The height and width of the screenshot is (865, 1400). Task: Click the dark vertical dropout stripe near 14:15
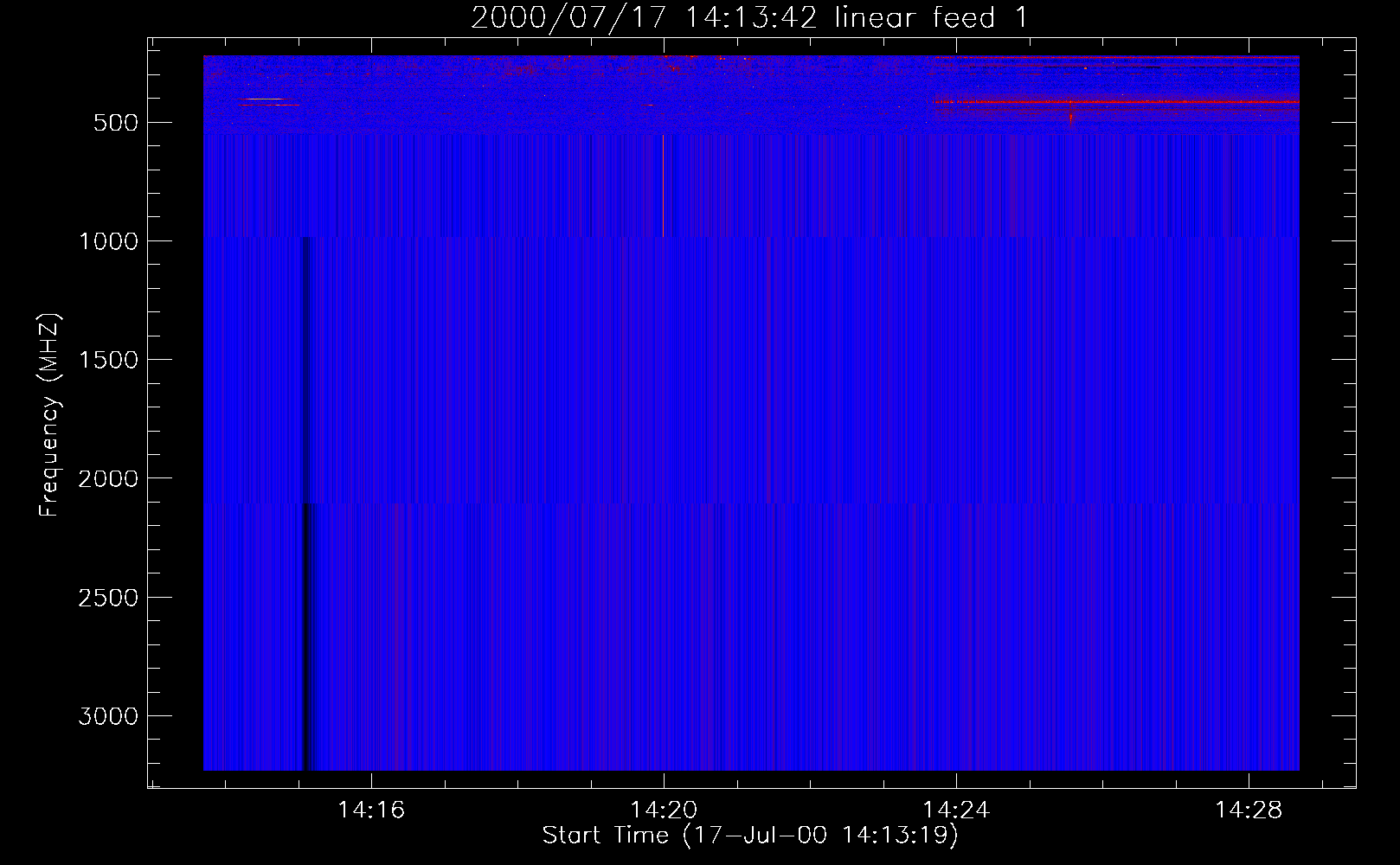[x=305, y=503]
